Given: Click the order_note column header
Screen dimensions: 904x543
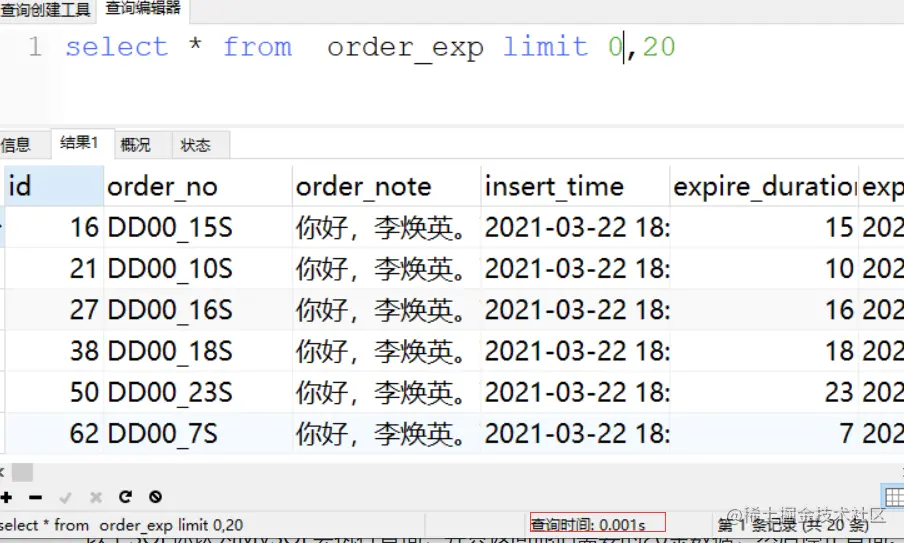Looking at the screenshot, I should (386, 186).
